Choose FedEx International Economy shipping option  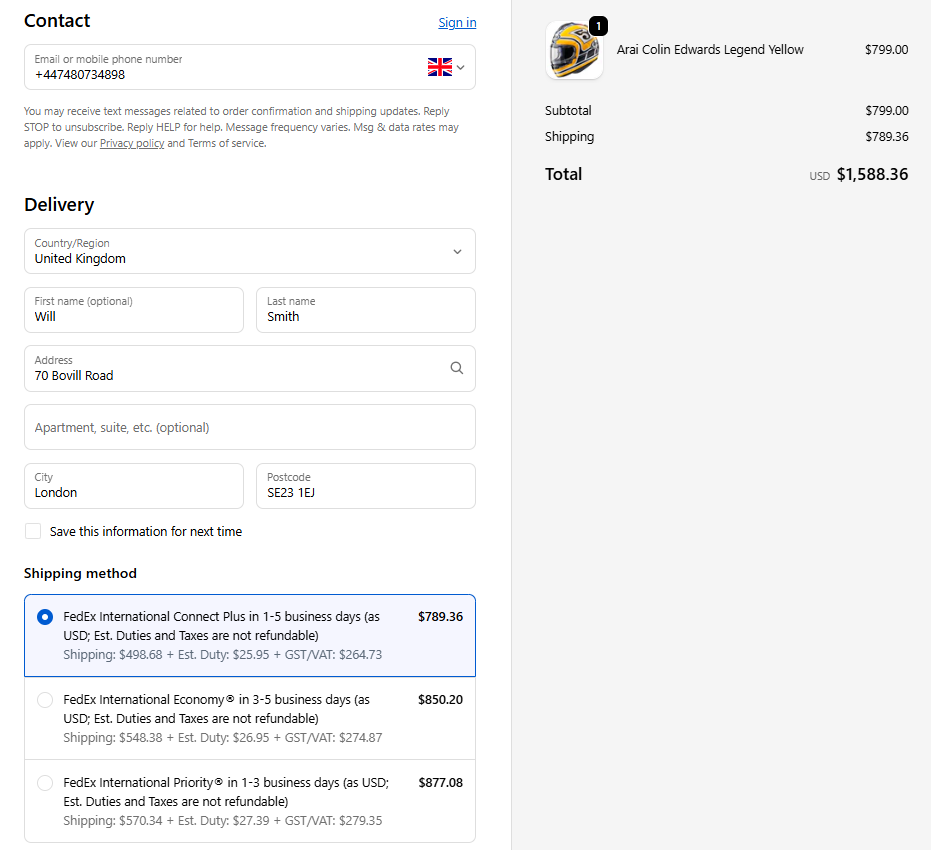click(45, 700)
